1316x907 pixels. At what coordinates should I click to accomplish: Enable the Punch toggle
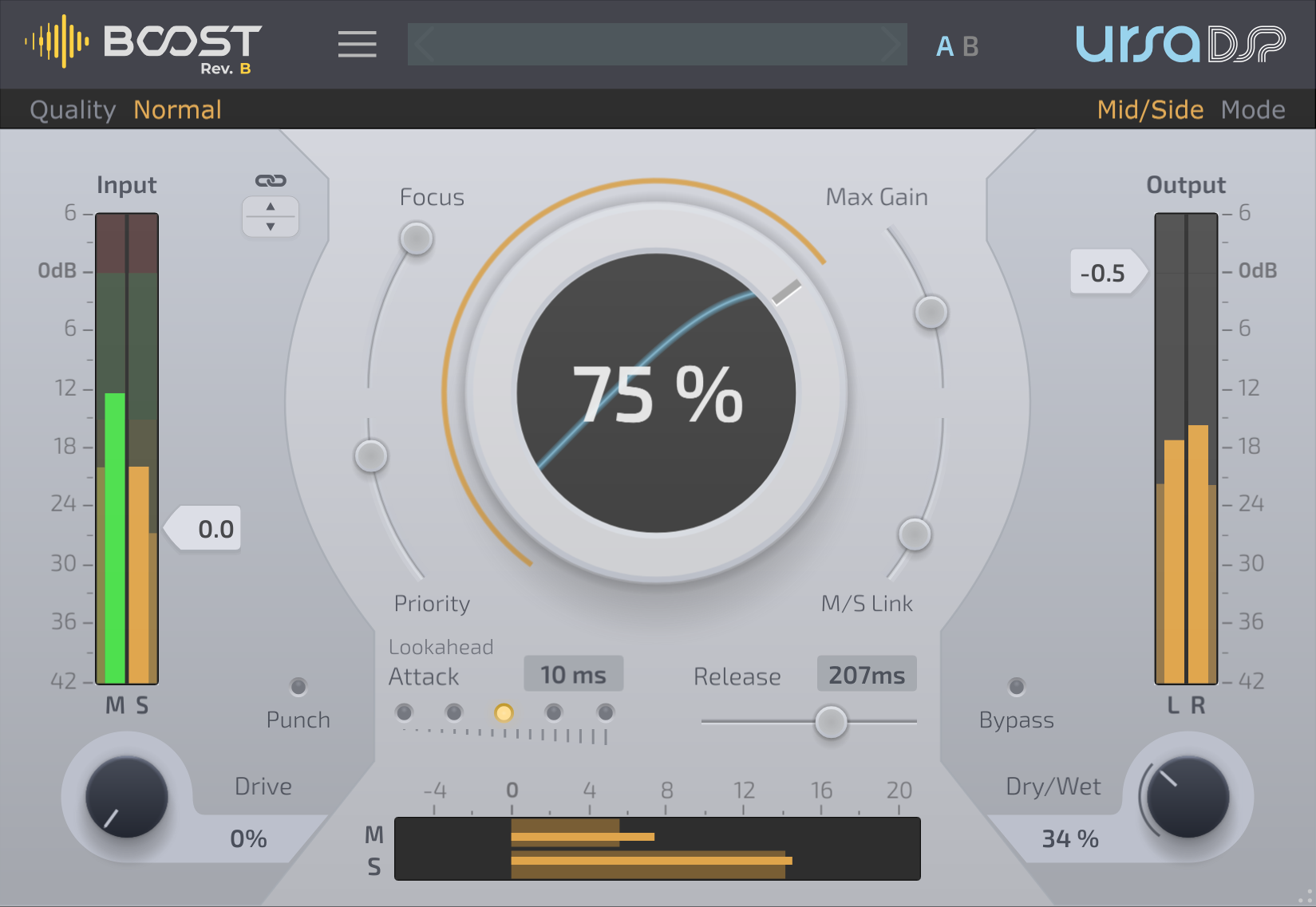[x=298, y=686]
